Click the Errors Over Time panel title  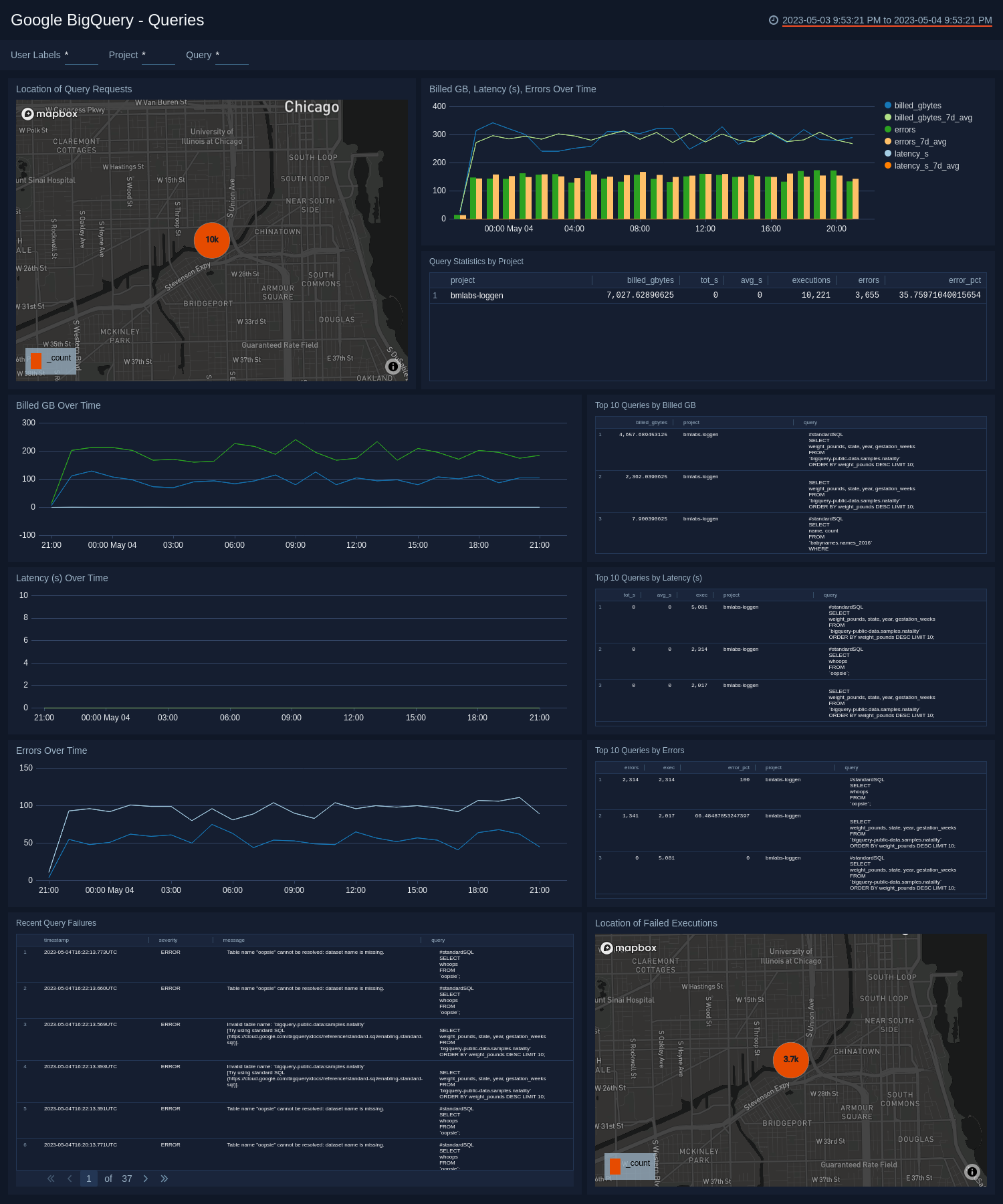tap(51, 750)
